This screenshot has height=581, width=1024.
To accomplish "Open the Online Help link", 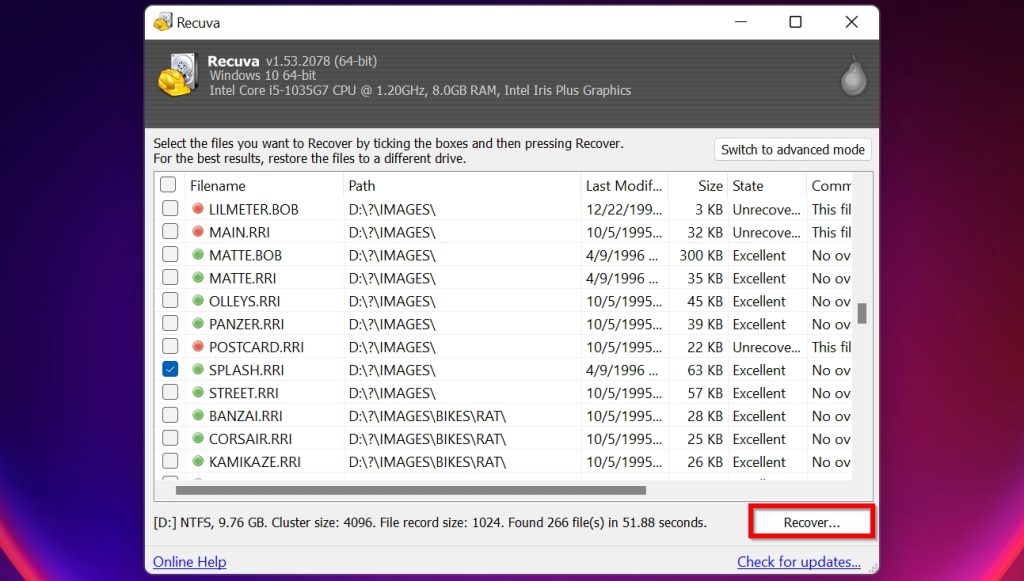I will [189, 562].
